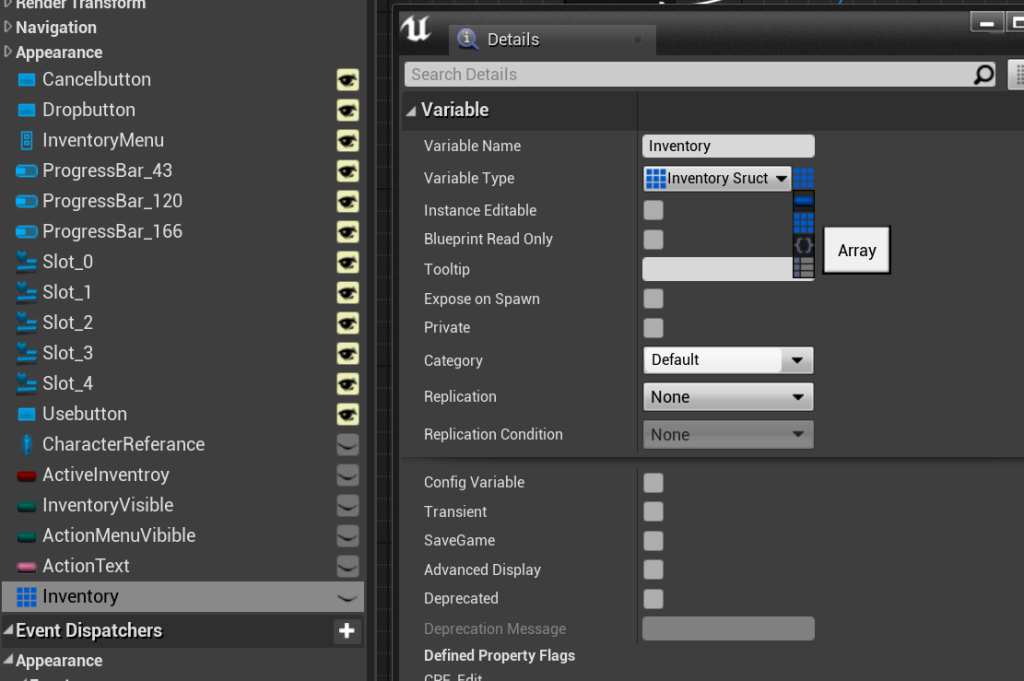Click the search magnifier in Search Details

tap(984, 74)
